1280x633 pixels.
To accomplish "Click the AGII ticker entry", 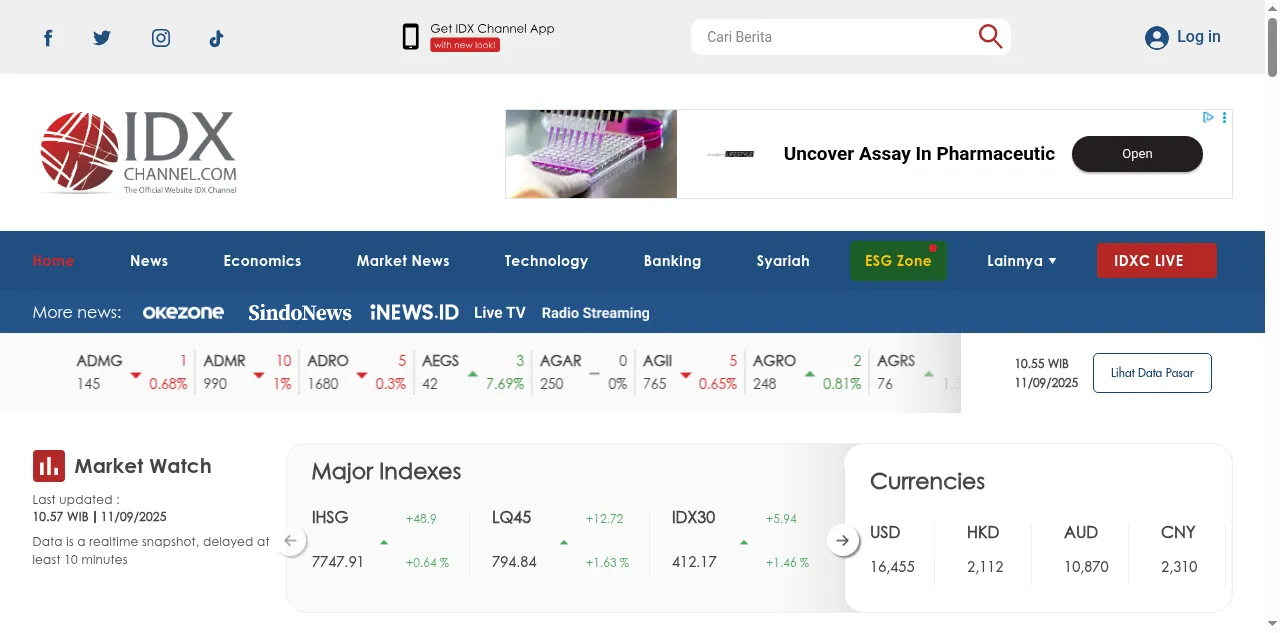I will point(690,372).
